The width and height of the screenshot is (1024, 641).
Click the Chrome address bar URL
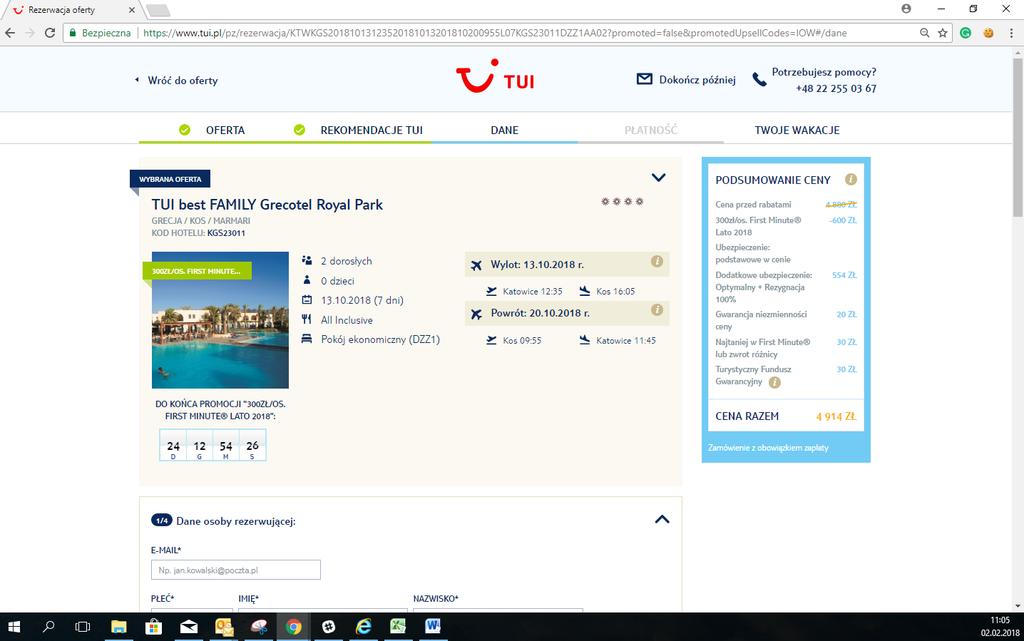point(494,33)
